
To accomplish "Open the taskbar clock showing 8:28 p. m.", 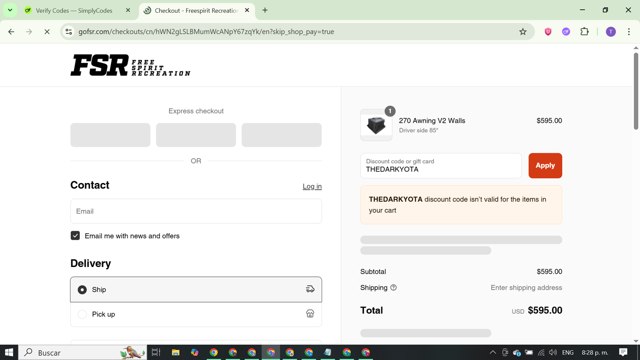I will click(595, 352).
